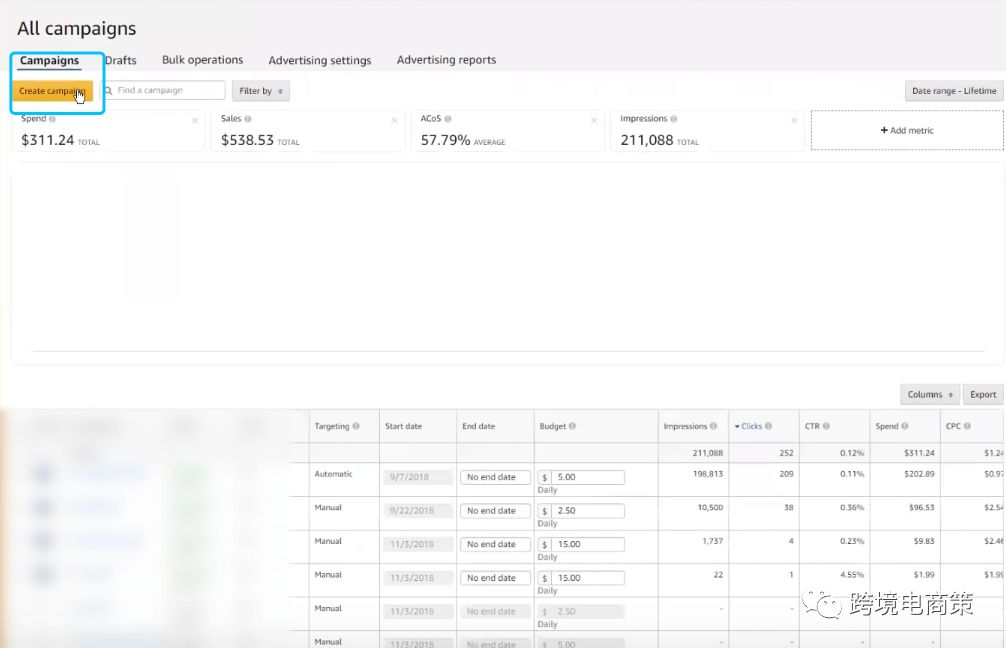Click the Add metric card
Image resolution: width=1006 pixels, height=648 pixels.
[x=906, y=131]
